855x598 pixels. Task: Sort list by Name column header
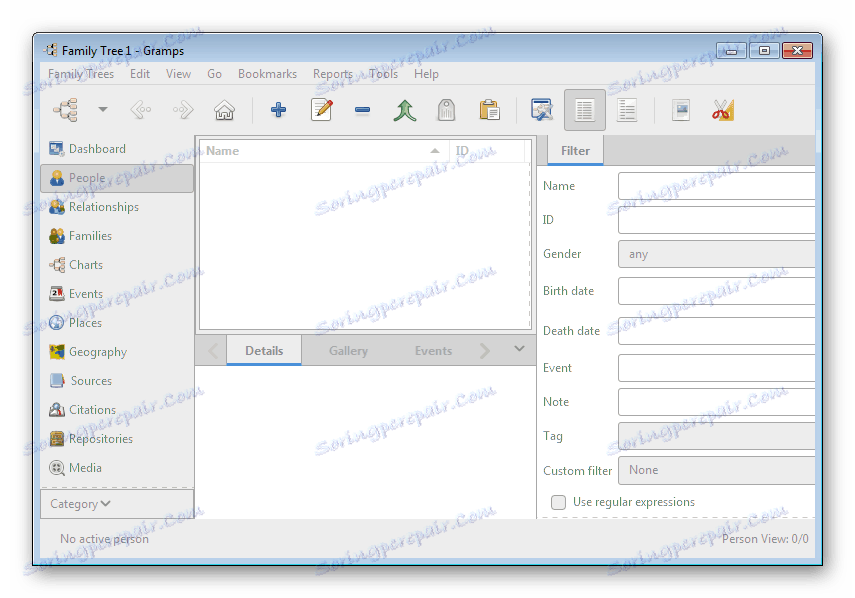pyautogui.click(x=324, y=151)
